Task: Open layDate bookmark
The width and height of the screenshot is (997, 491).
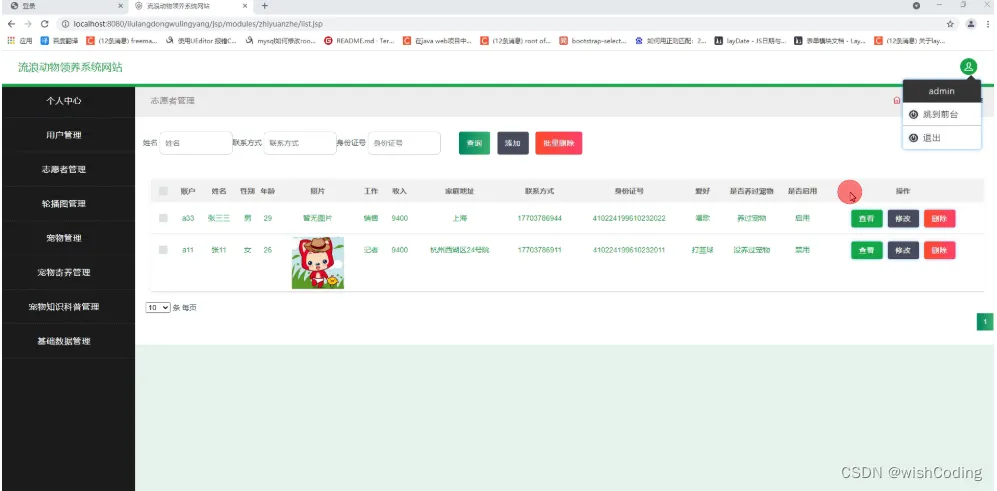Action: 750,41
